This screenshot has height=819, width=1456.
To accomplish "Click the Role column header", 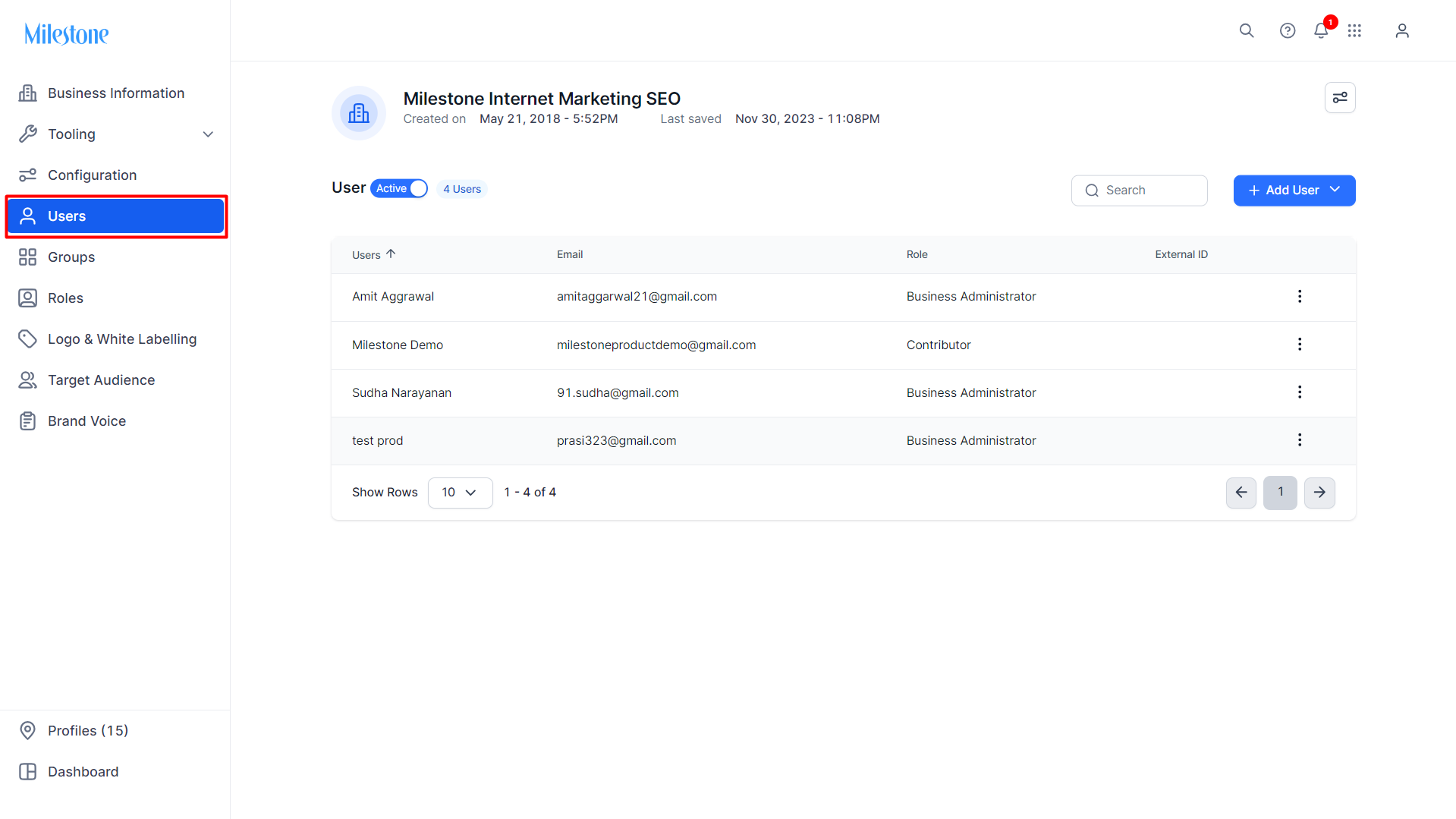I will (x=917, y=255).
